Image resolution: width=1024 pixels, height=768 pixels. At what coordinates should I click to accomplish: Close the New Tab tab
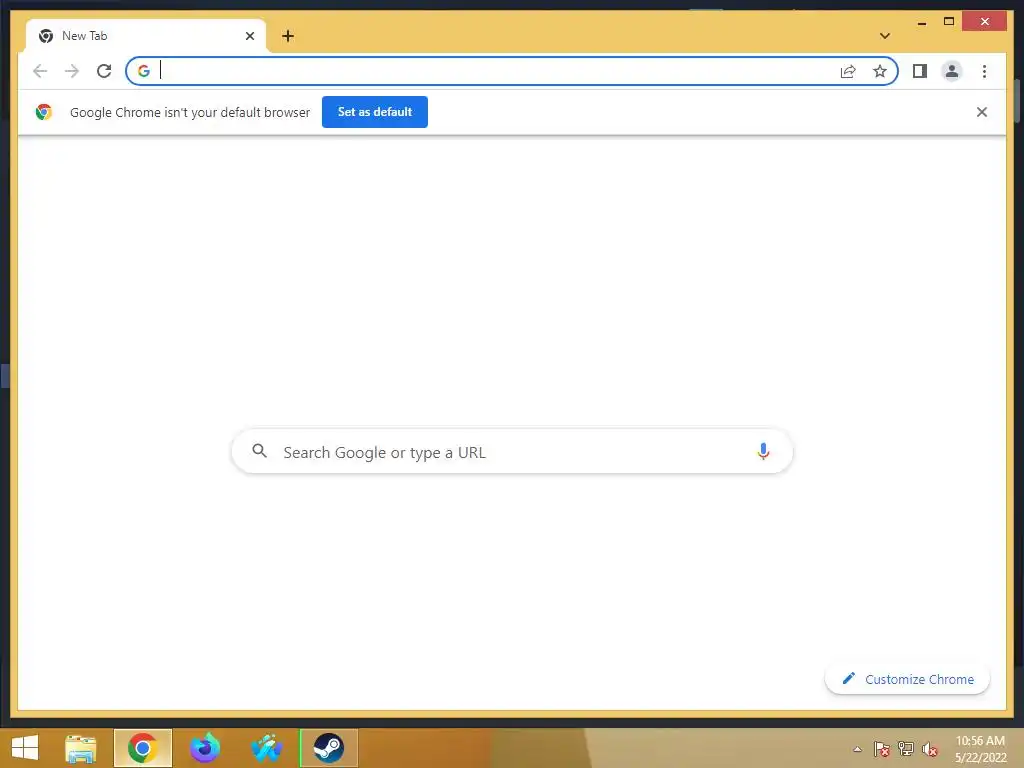[x=249, y=36]
